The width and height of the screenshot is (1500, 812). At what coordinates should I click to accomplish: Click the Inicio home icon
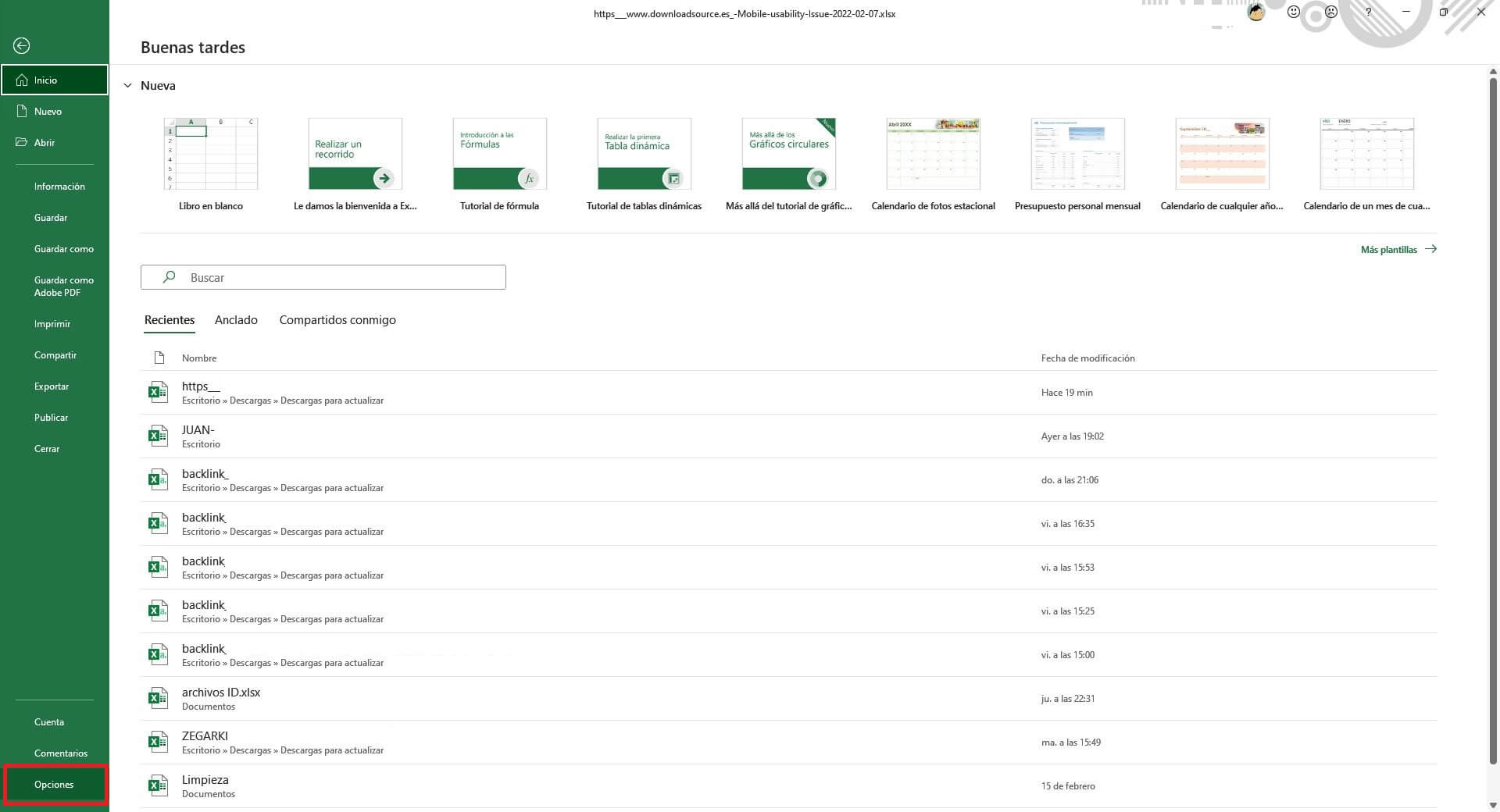[x=22, y=80]
